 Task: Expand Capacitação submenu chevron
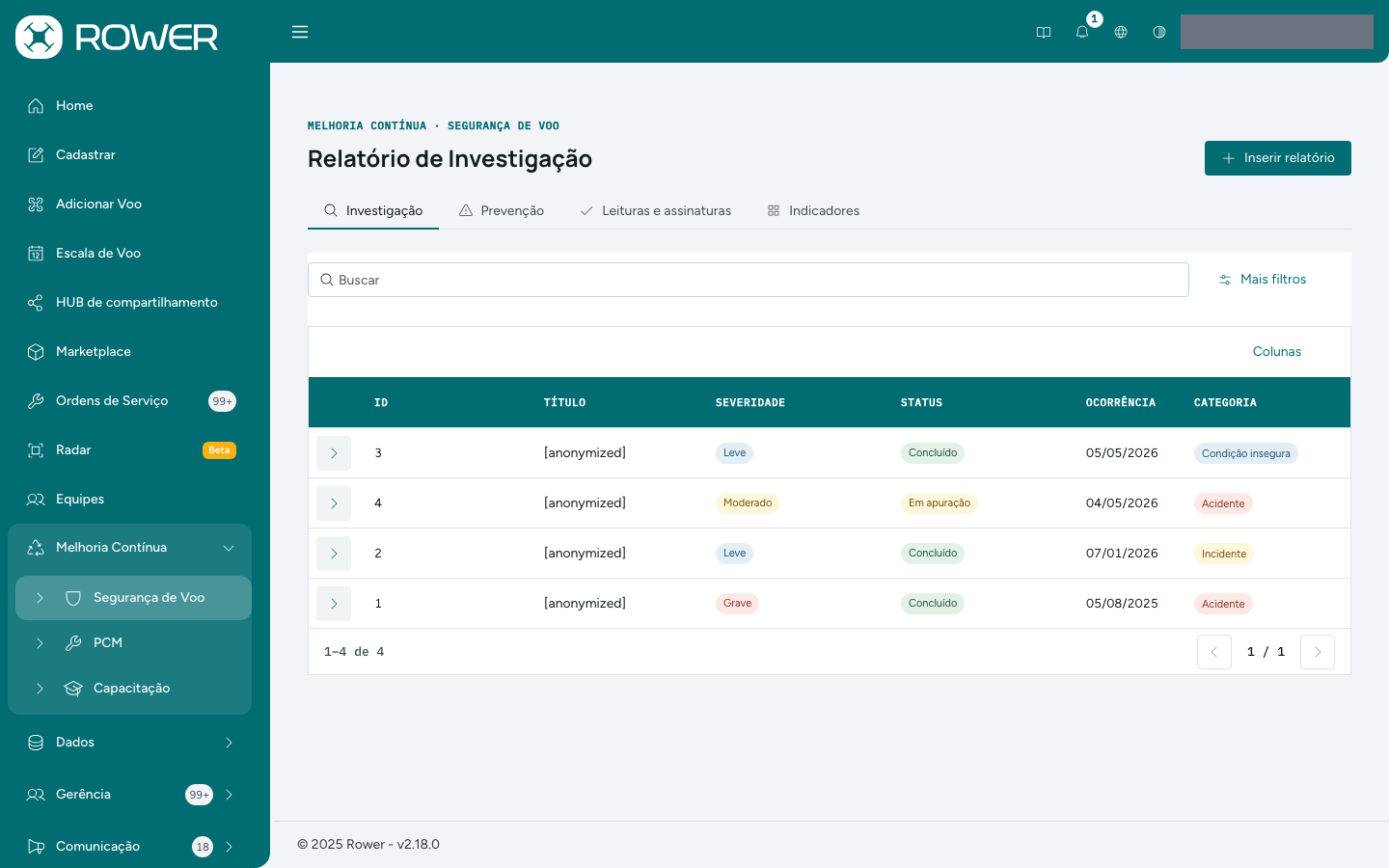coord(40,689)
